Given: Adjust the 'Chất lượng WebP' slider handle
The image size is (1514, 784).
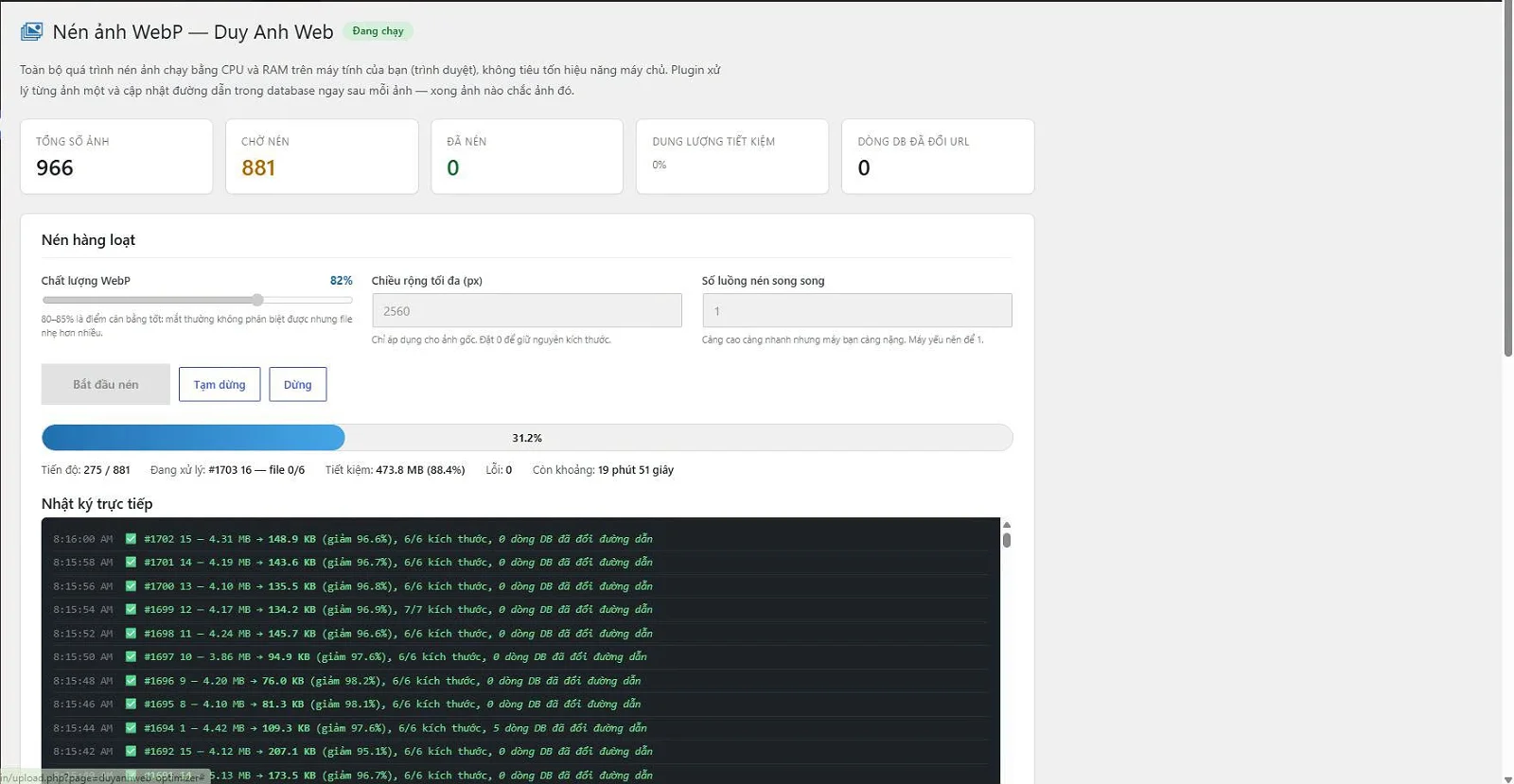Looking at the screenshot, I should tap(257, 300).
